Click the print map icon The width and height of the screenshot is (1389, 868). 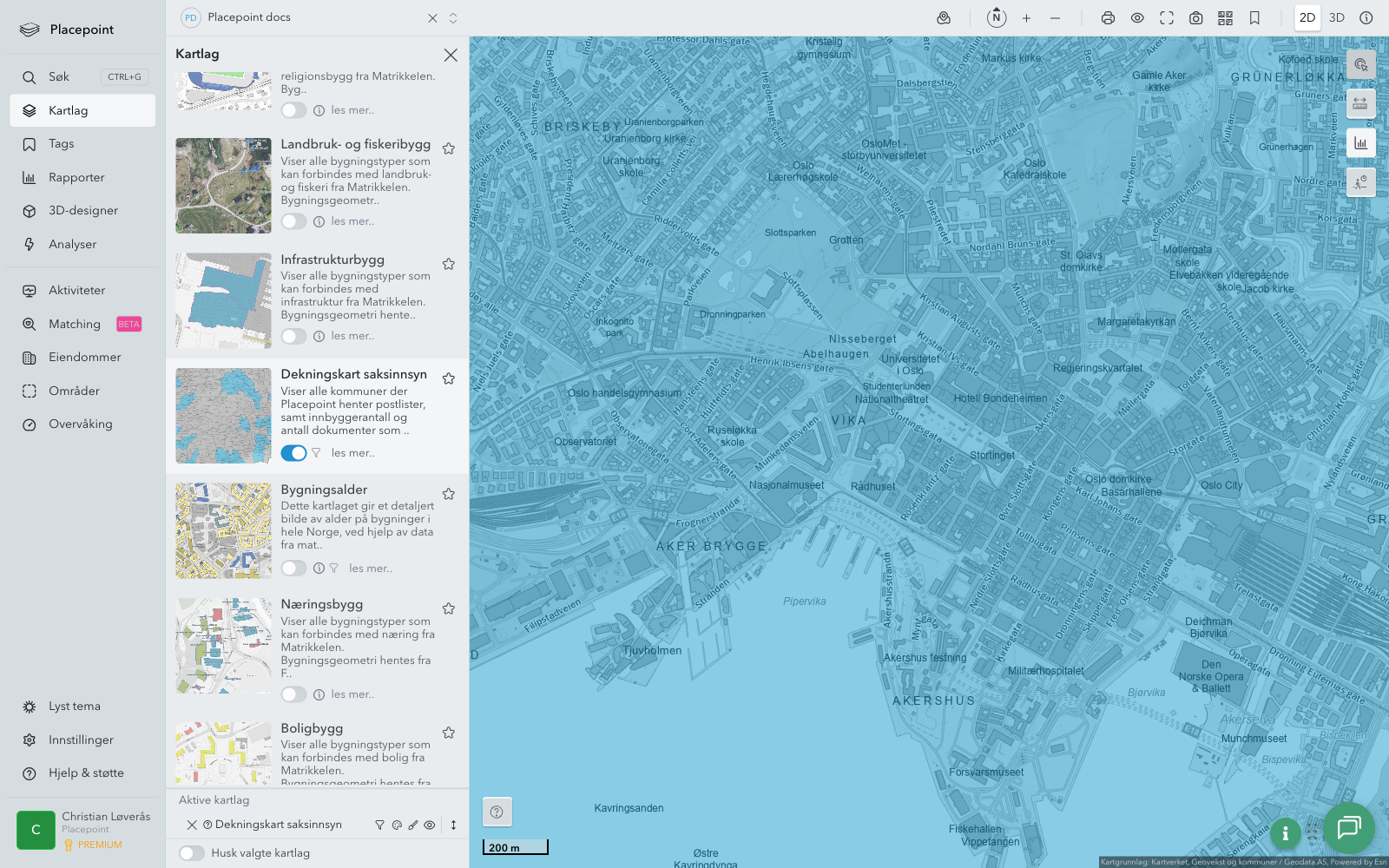1108,18
